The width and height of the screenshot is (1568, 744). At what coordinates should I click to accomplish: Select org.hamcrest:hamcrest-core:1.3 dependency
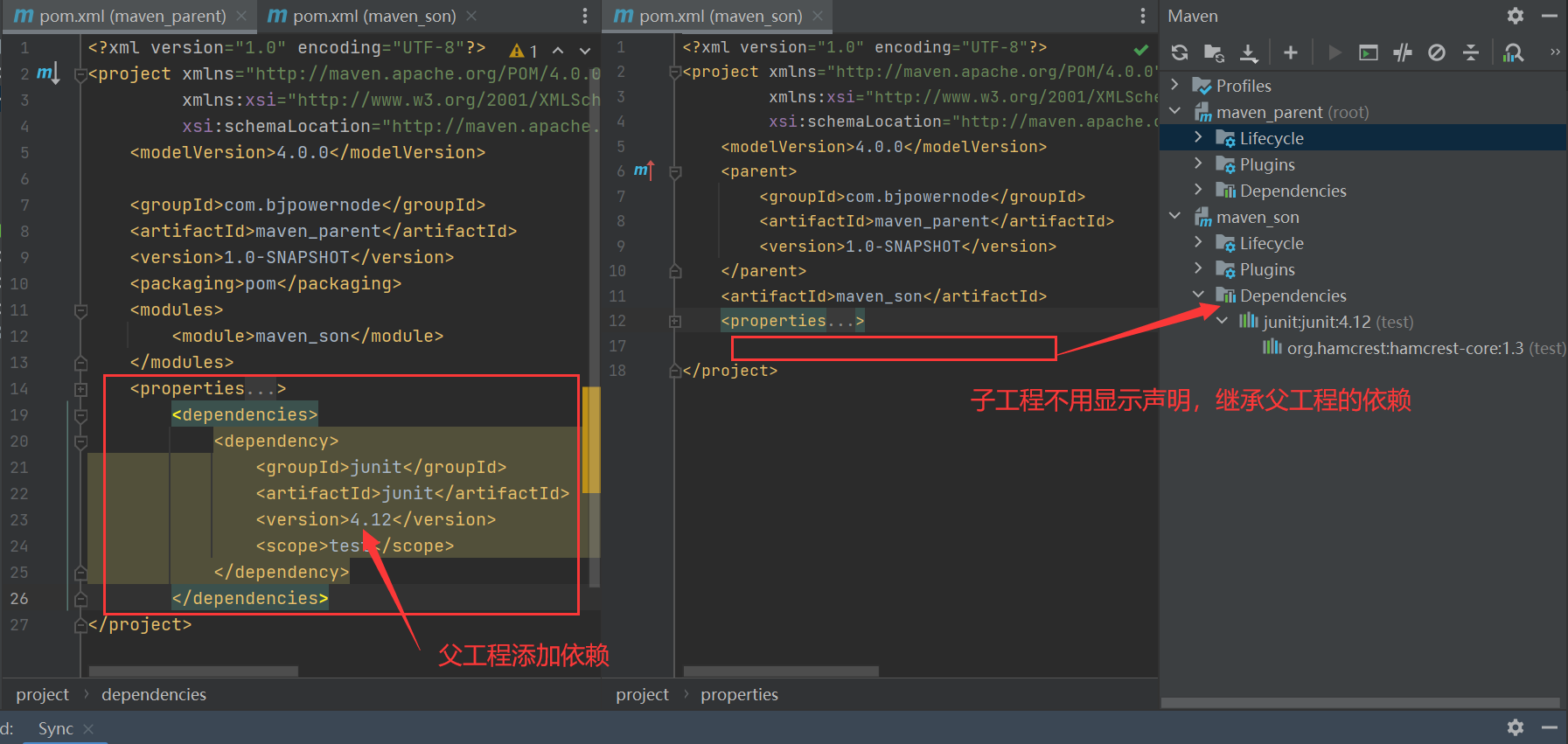point(1414,348)
